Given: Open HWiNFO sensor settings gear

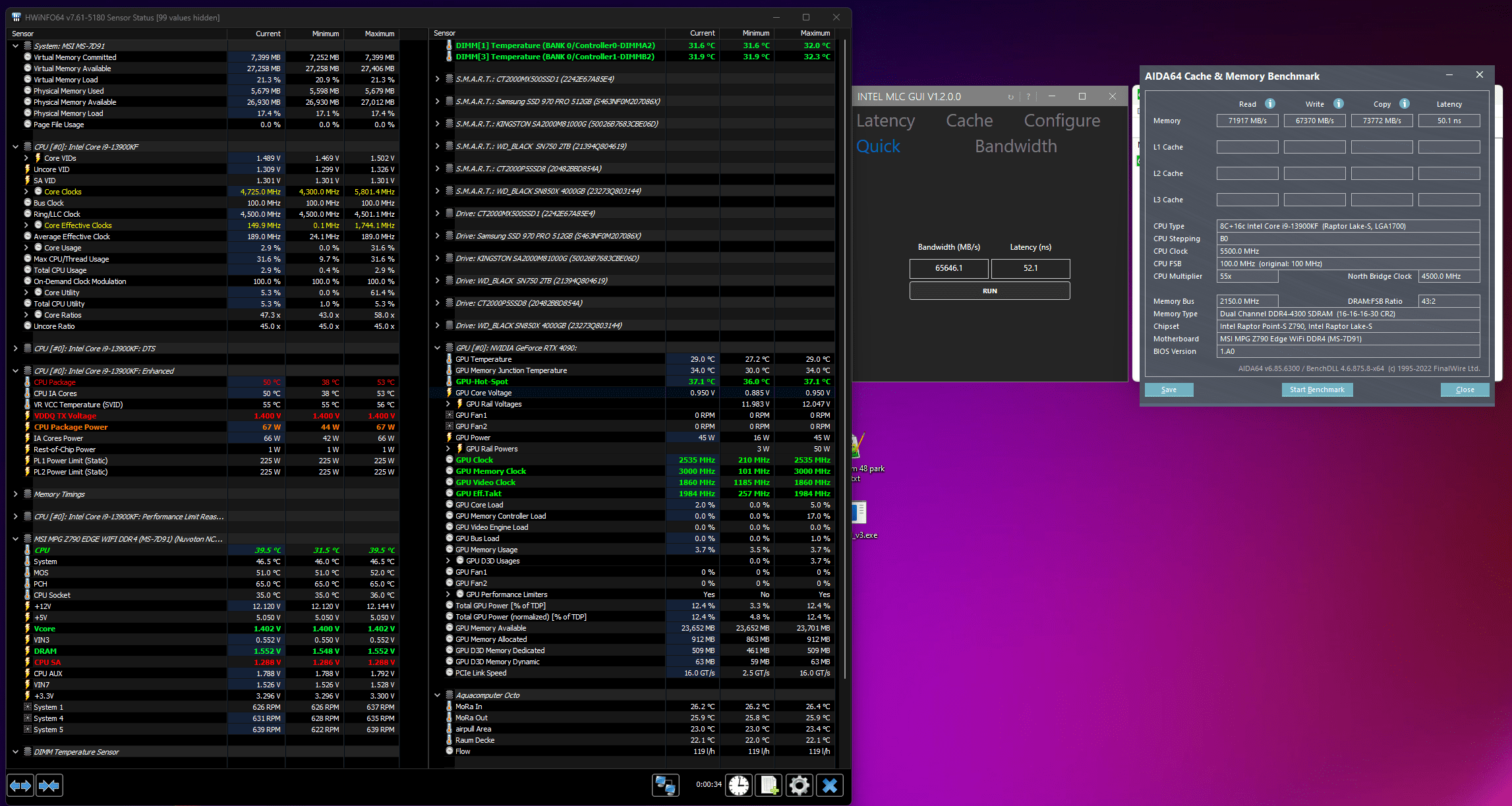Looking at the screenshot, I should click(800, 785).
